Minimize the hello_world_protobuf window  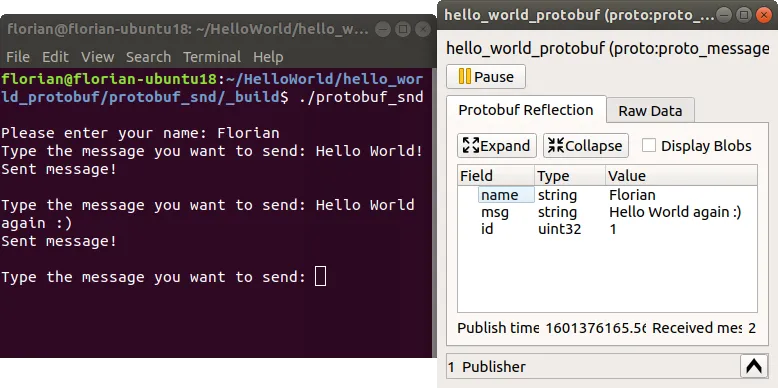pos(723,15)
